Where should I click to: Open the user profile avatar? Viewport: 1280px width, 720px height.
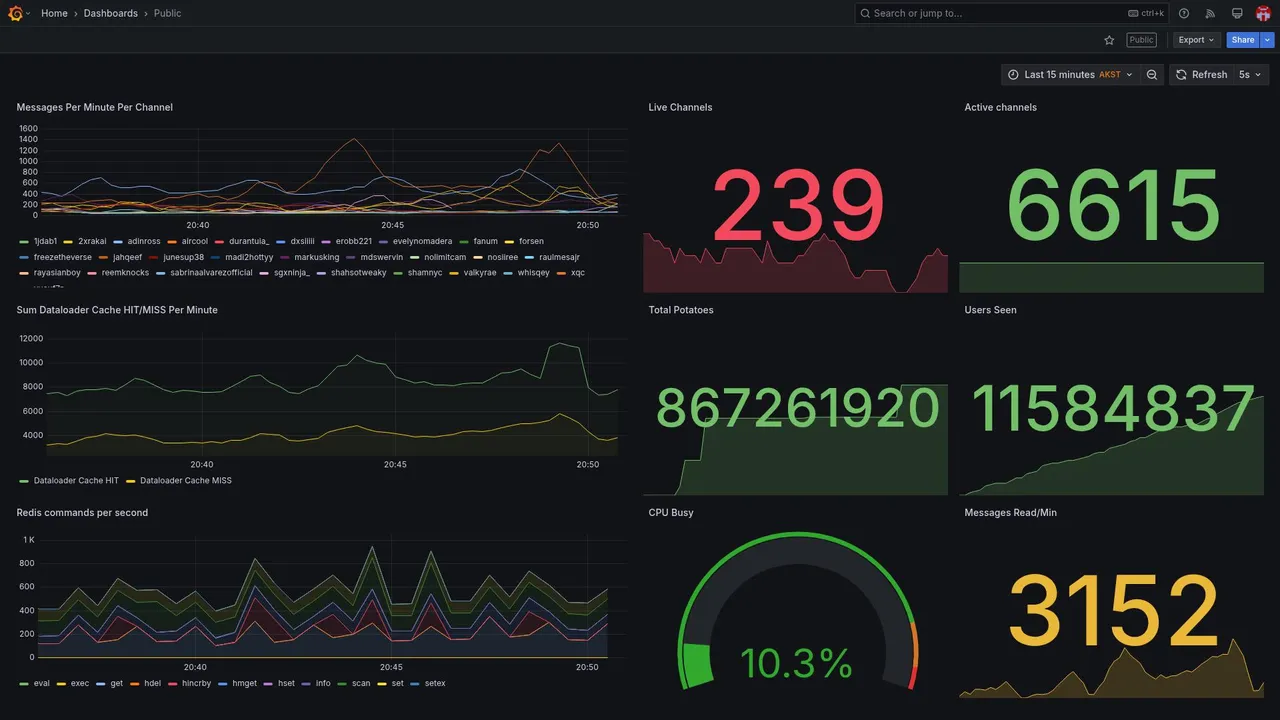(x=1263, y=13)
